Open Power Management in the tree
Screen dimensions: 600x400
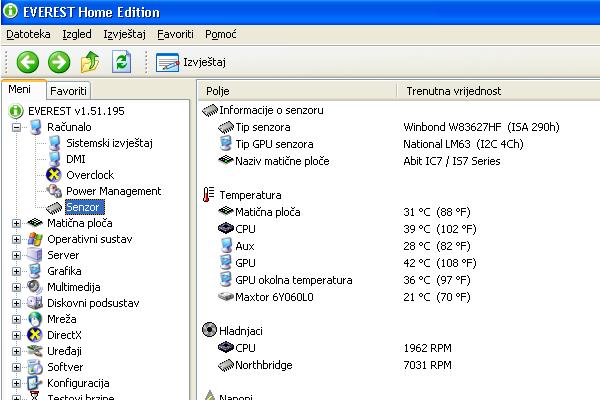113,191
